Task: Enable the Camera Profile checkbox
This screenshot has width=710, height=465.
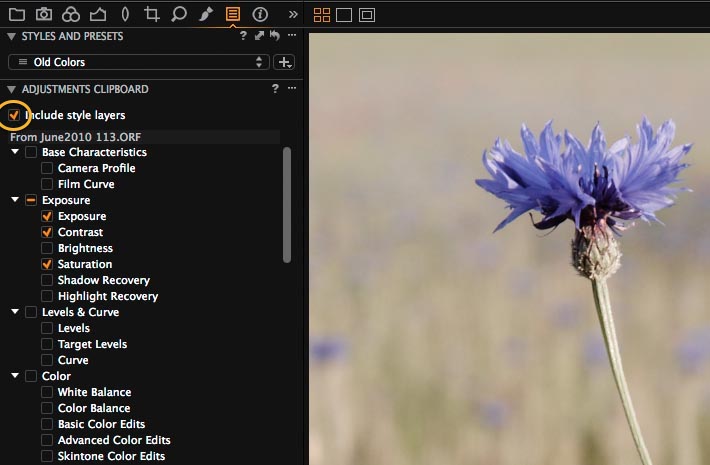Action: tap(47, 168)
